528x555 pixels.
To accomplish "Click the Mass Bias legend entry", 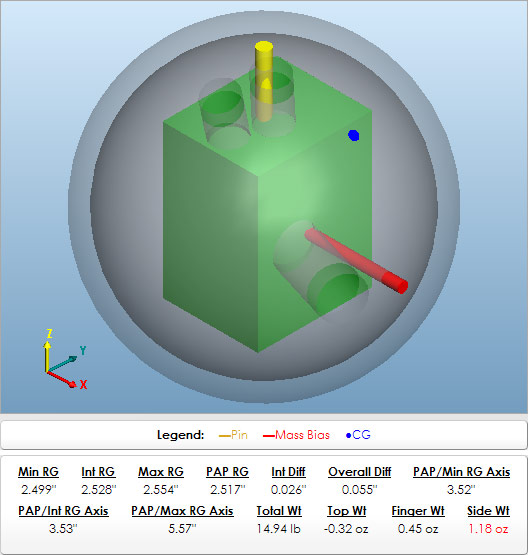I will pyautogui.click(x=296, y=435).
